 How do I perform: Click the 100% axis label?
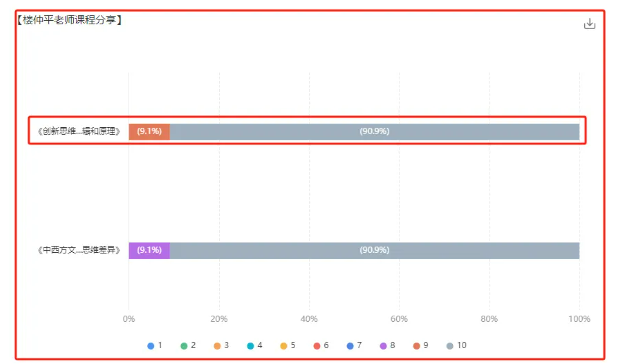(x=579, y=319)
